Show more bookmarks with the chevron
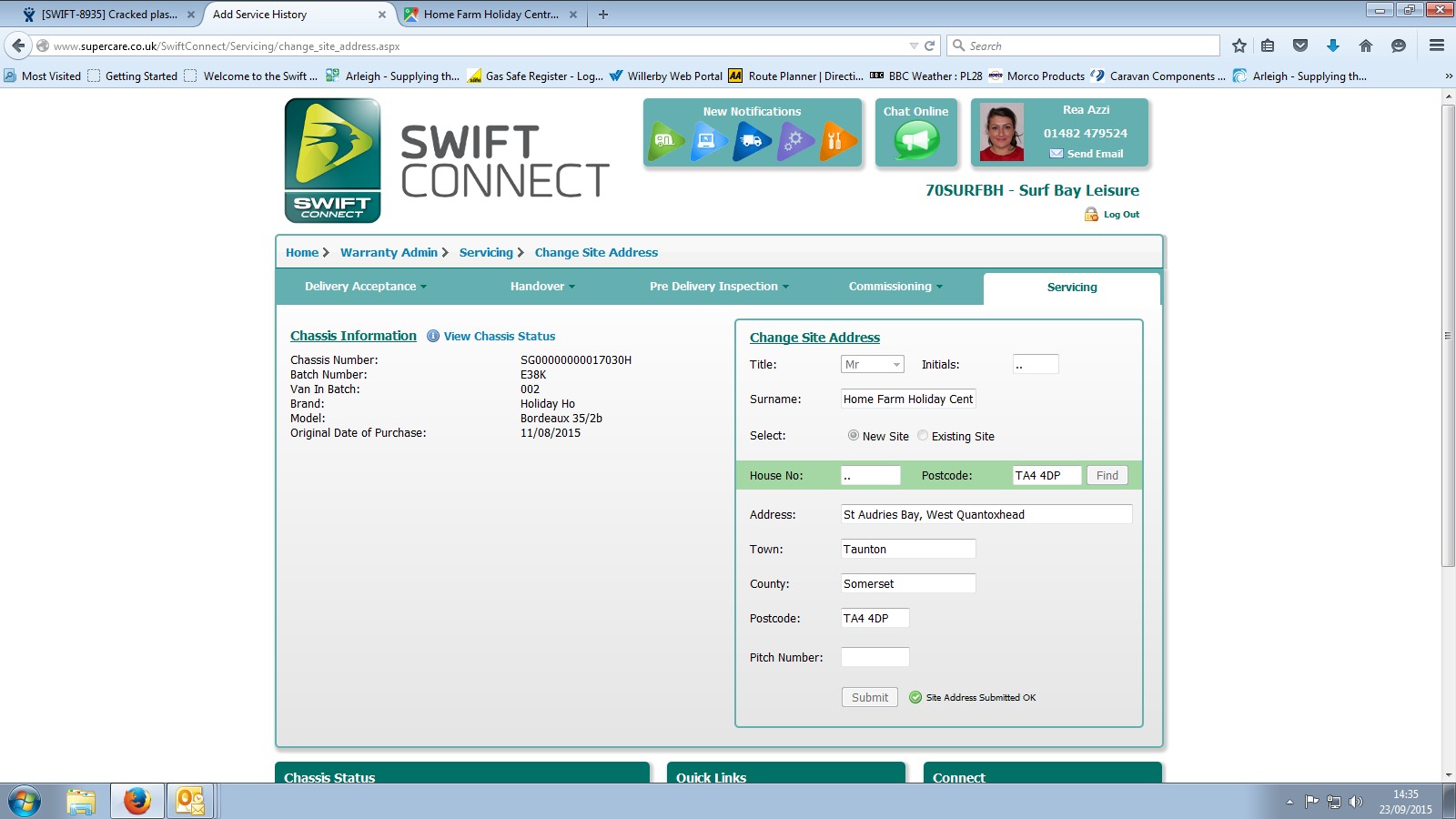The height and width of the screenshot is (819, 1456). pos(1448,76)
